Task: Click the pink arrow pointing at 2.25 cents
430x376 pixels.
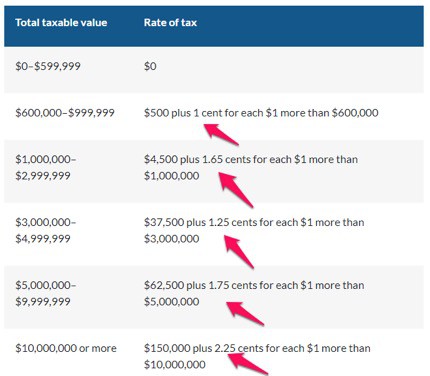Action: point(248,364)
